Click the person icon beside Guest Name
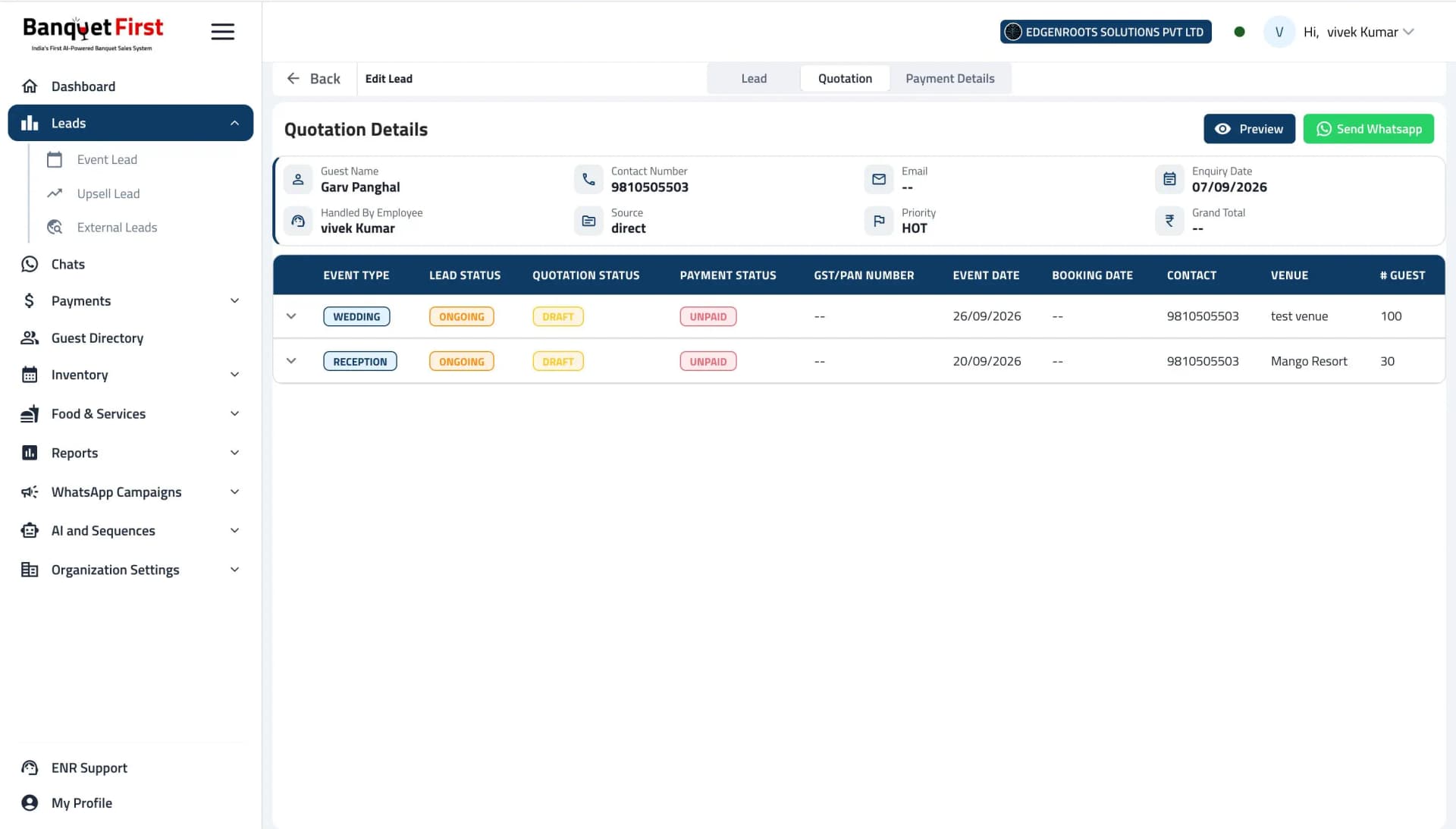This screenshot has width=1456, height=829. click(x=298, y=180)
